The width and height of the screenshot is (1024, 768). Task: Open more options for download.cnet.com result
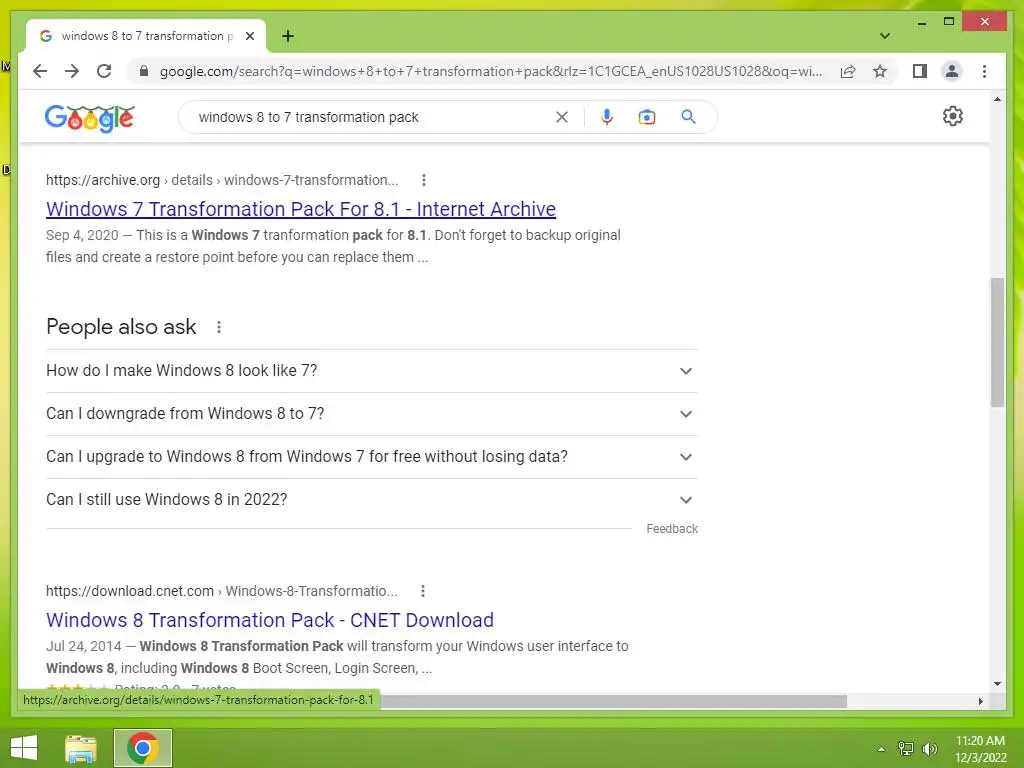[x=423, y=591]
